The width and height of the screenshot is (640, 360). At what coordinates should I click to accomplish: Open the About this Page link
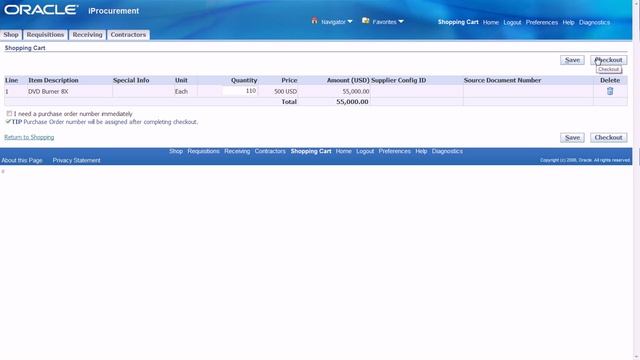tap(22, 160)
